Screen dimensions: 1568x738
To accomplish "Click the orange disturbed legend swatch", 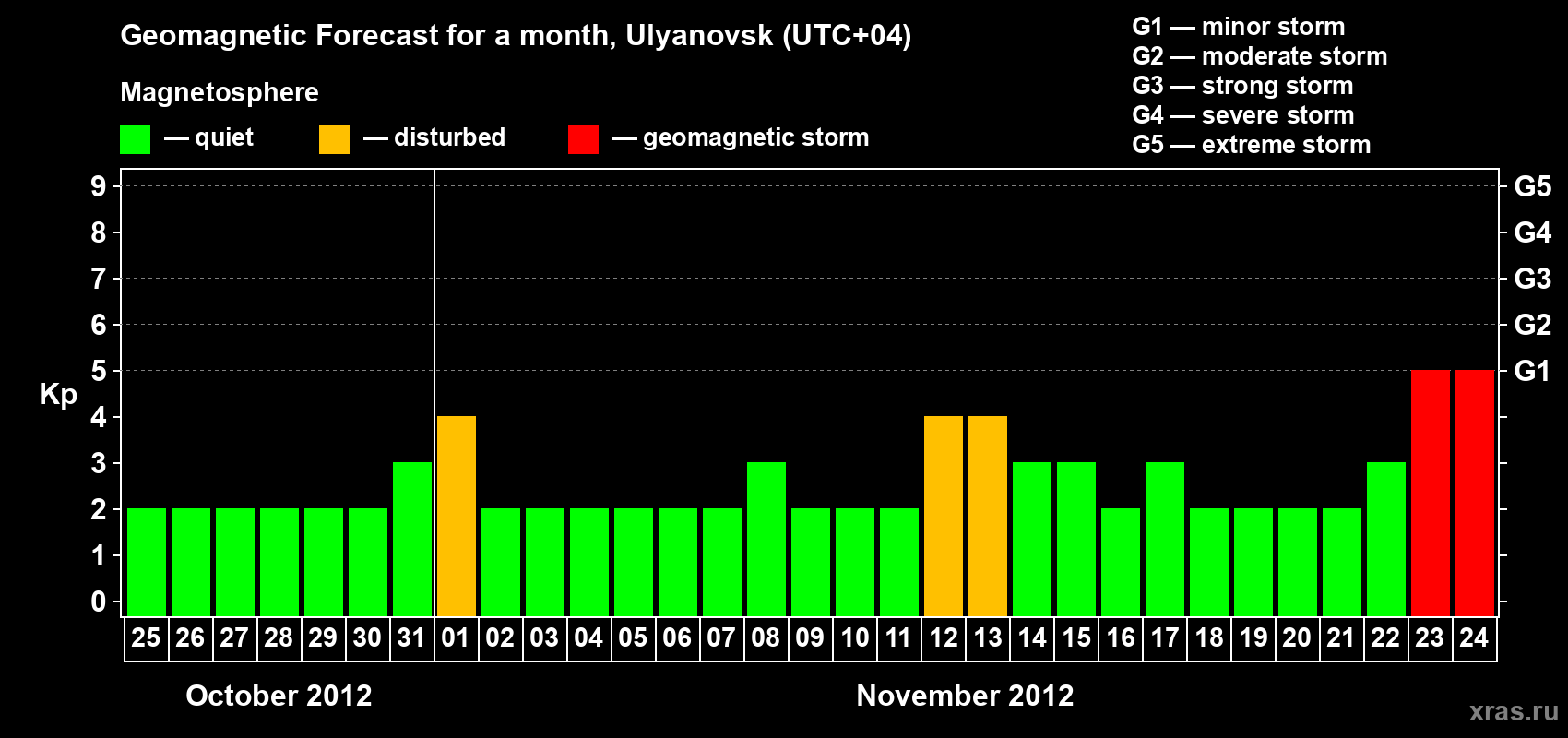I will pos(335,139).
